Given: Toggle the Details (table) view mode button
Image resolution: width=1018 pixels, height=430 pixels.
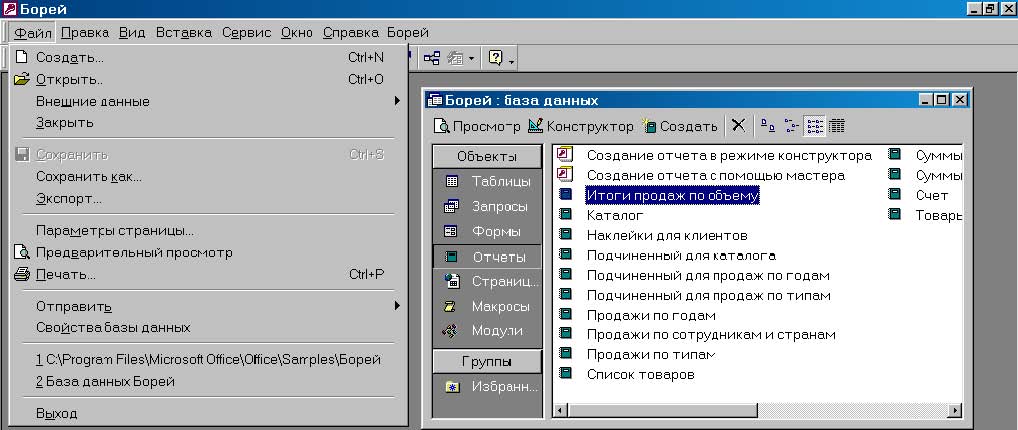Looking at the screenshot, I should click(x=837, y=126).
